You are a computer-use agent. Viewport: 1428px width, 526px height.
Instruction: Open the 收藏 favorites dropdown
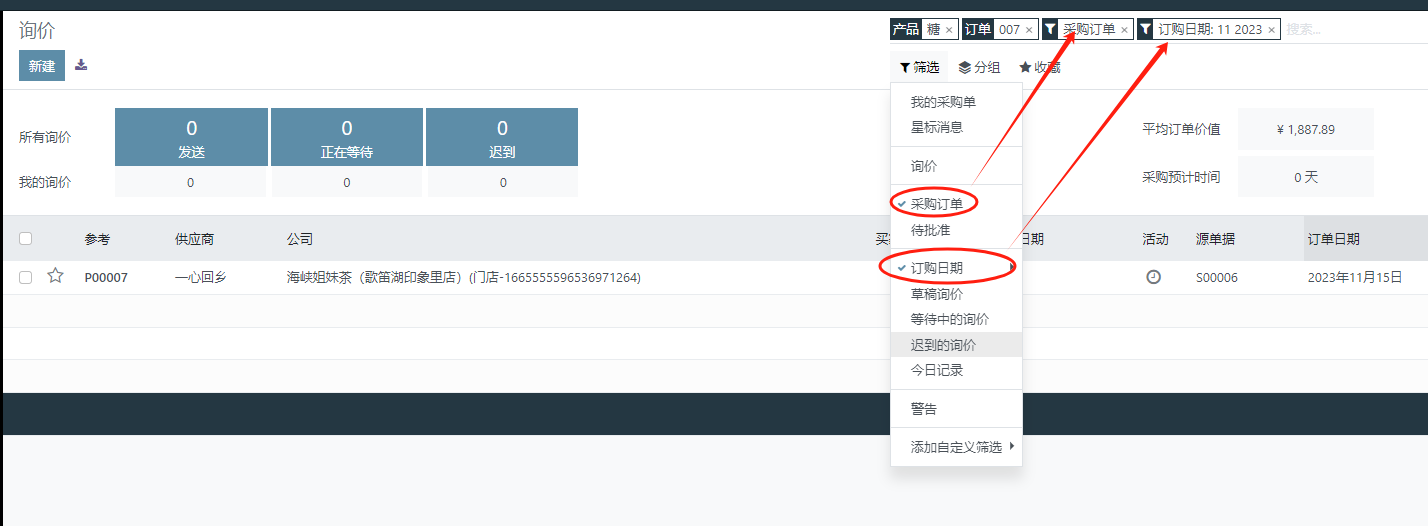(x=1039, y=67)
